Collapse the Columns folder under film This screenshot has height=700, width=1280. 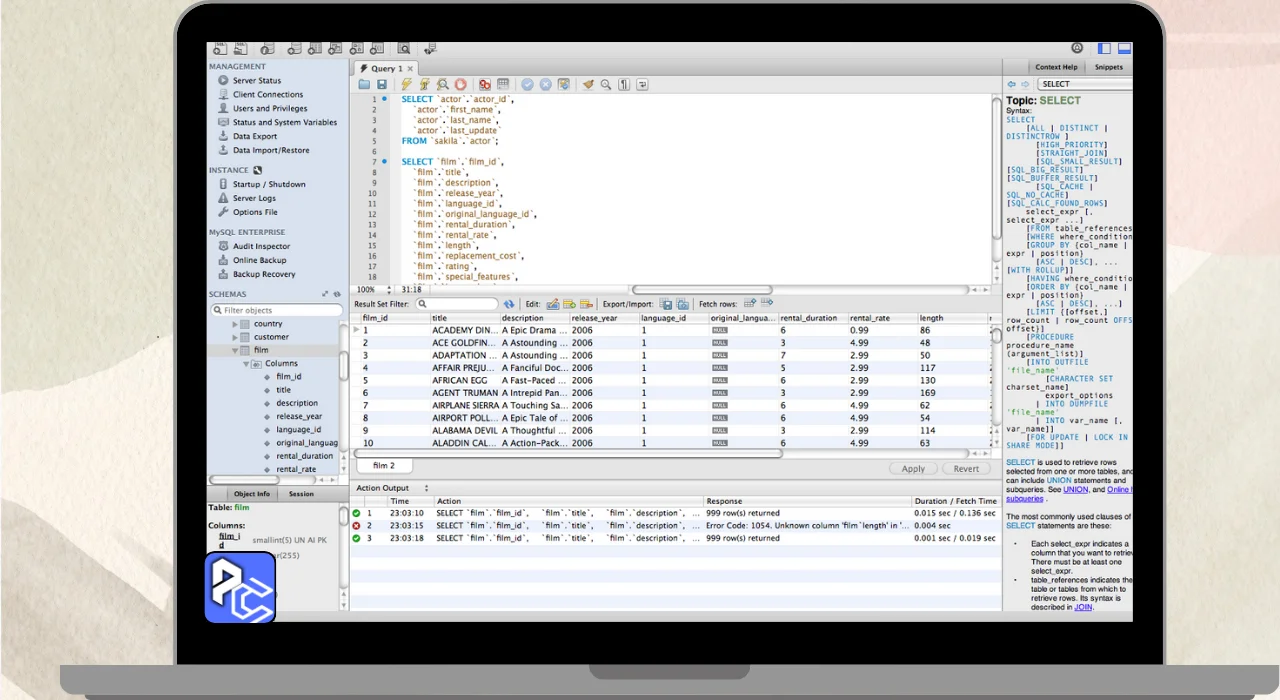pyautogui.click(x=246, y=364)
